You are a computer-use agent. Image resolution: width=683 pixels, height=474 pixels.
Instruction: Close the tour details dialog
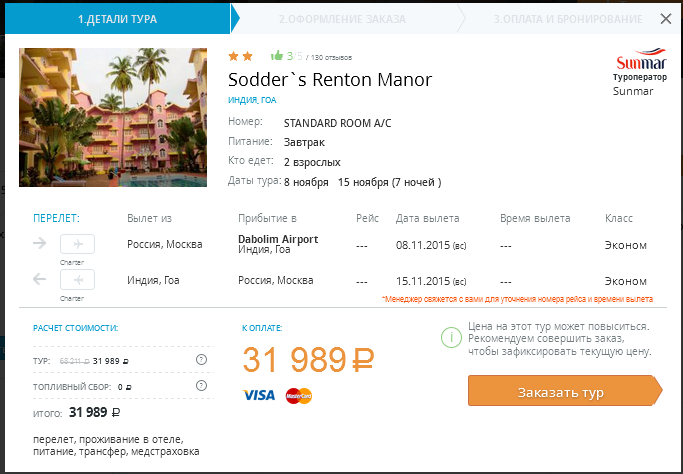(666, 18)
